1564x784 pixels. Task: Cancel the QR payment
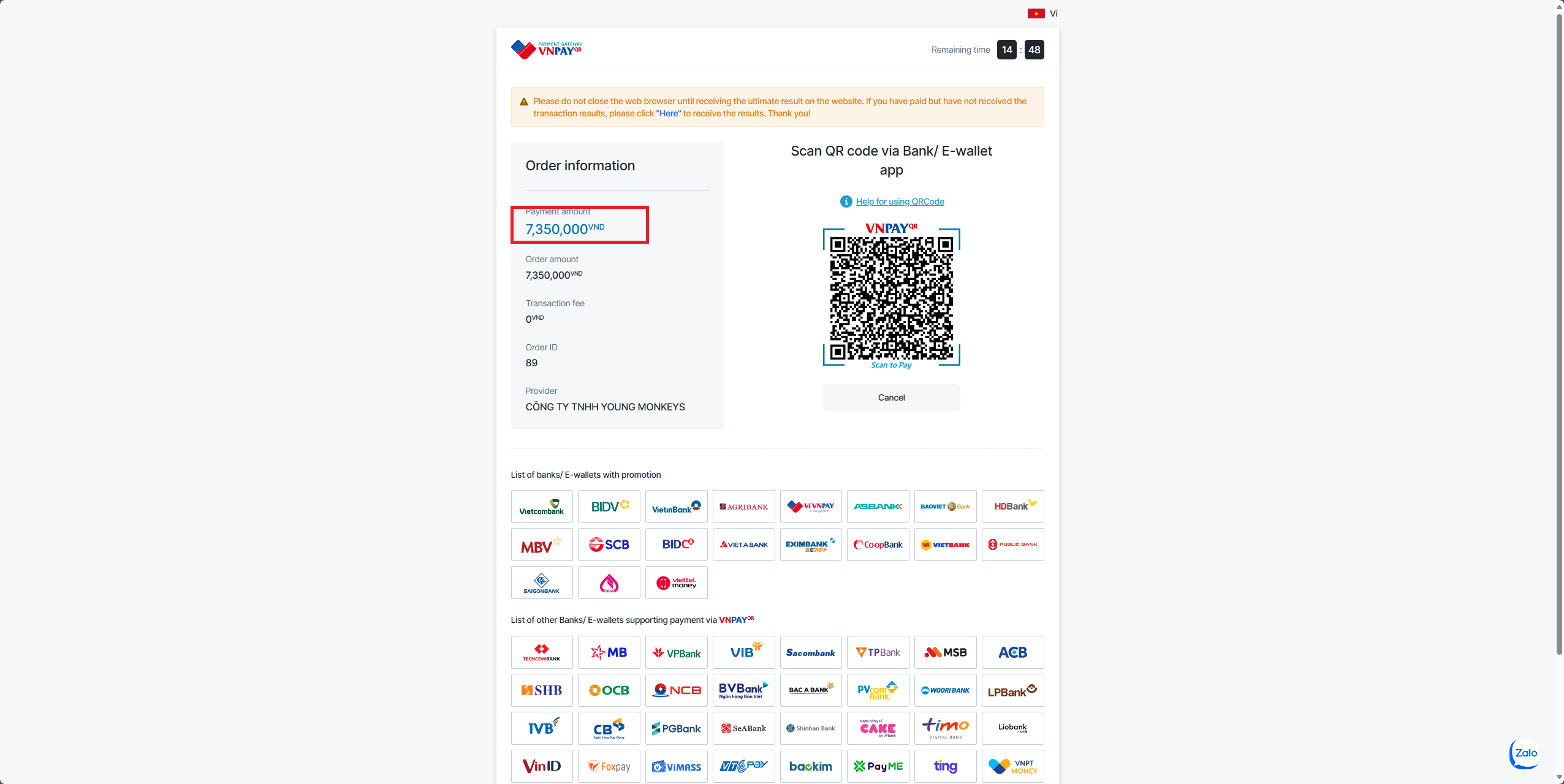891,398
